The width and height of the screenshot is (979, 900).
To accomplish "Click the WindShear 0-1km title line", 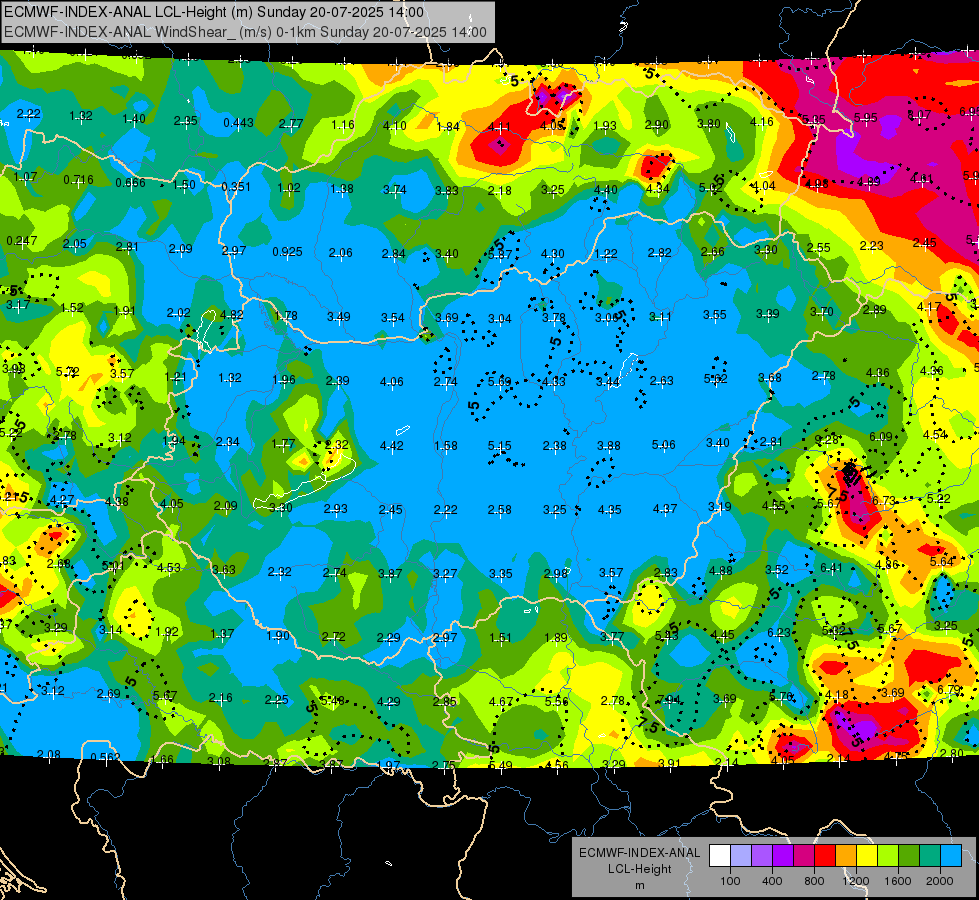I will coord(245,32).
